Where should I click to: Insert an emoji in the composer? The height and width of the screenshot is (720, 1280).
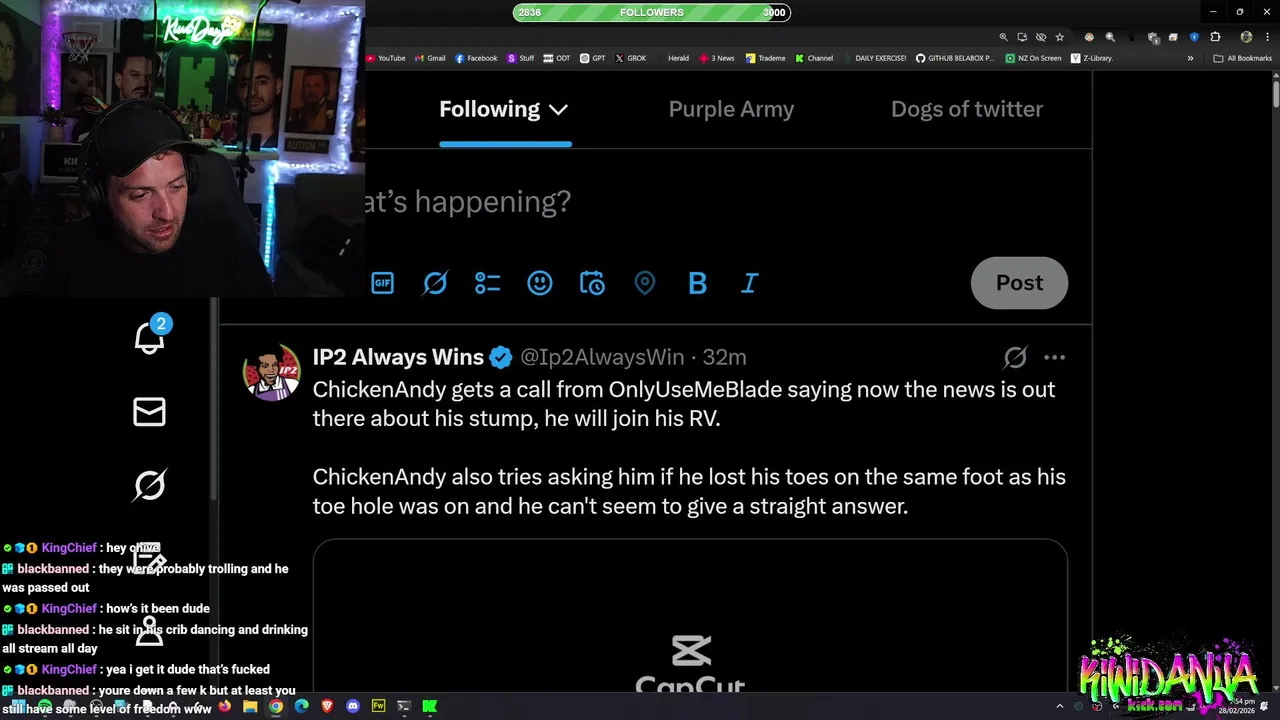pos(540,283)
